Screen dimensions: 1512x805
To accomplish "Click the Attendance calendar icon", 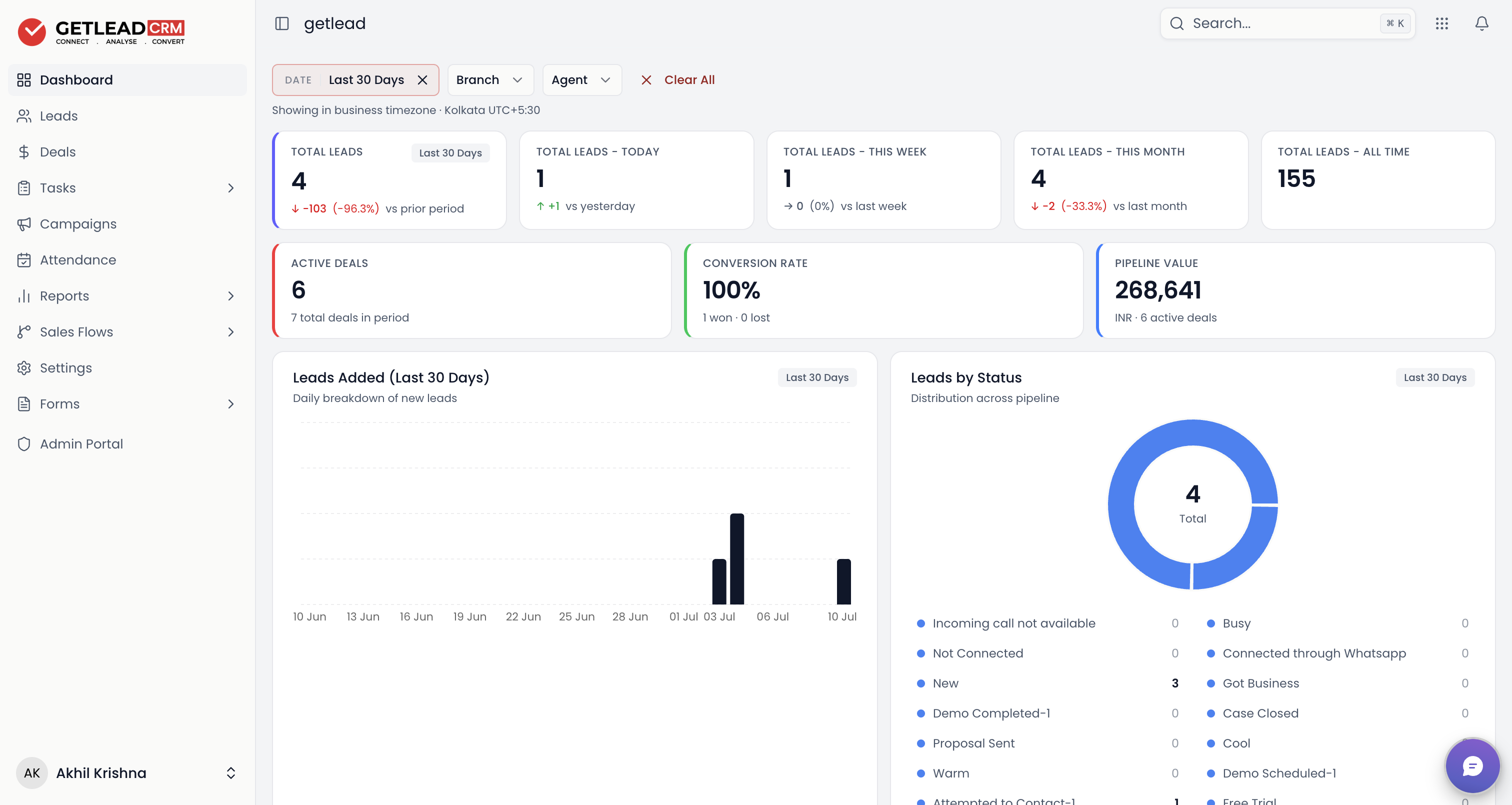I will coord(24,260).
